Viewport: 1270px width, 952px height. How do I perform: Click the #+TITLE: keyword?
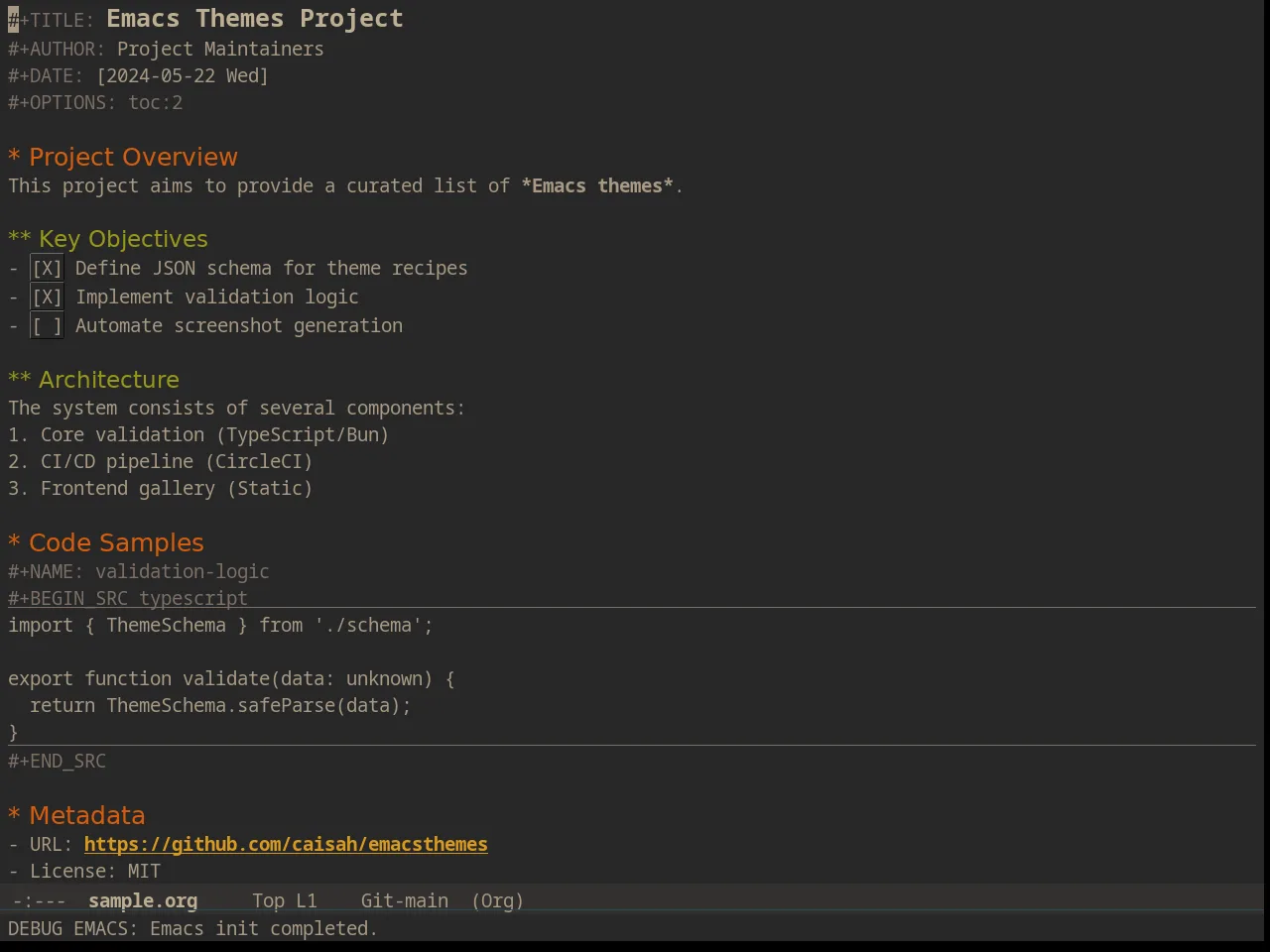click(x=52, y=20)
